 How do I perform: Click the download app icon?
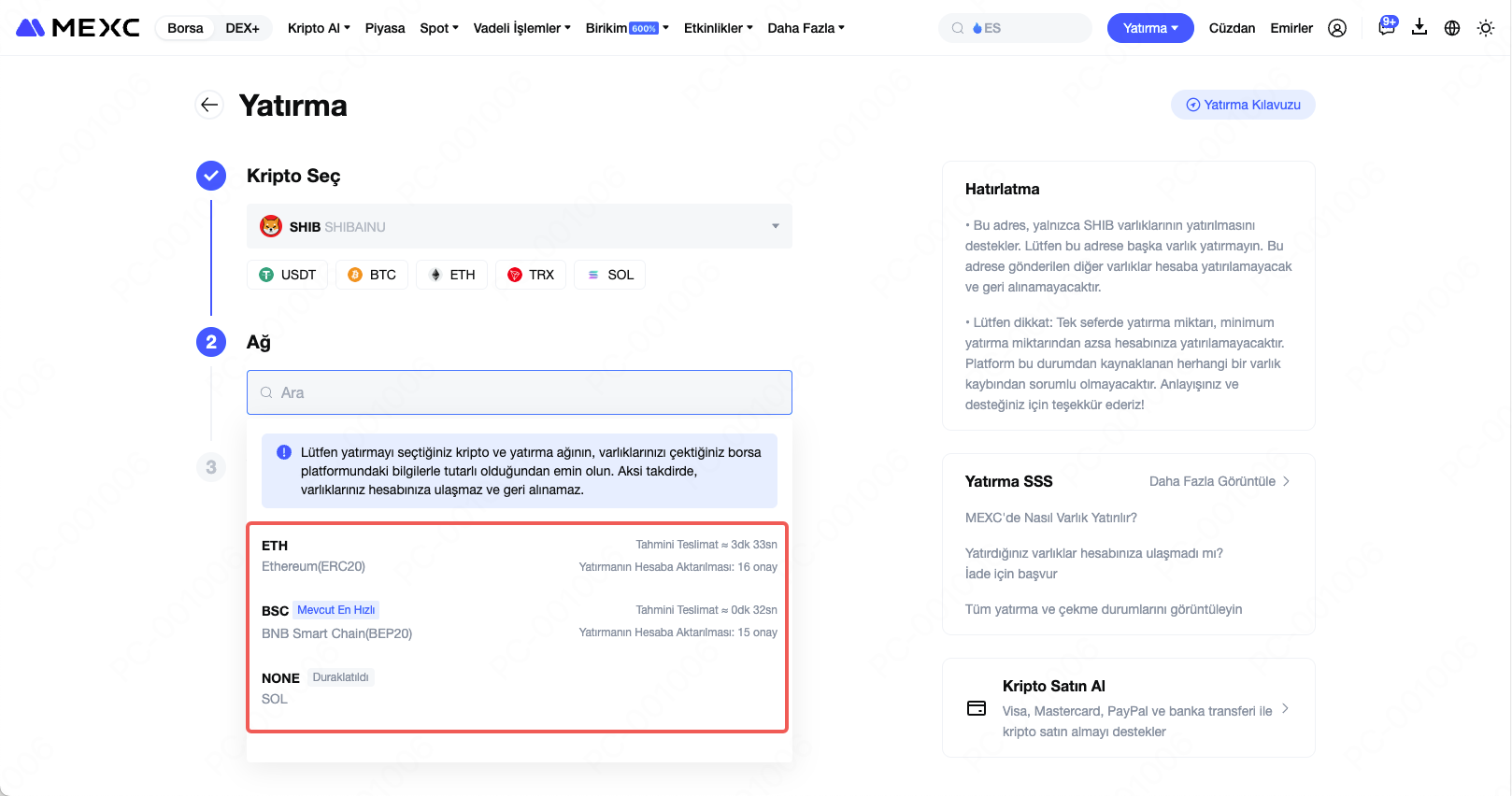coord(1419,27)
